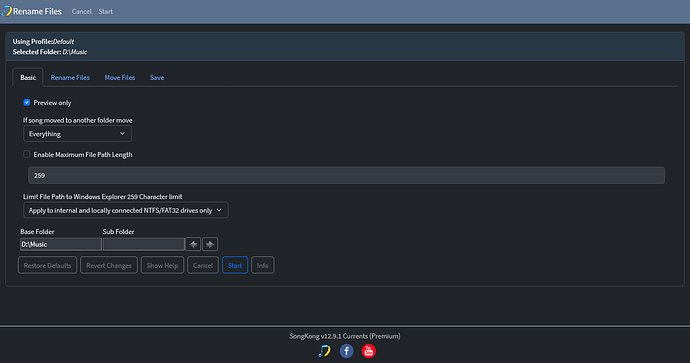Click Start in the top header bar
This screenshot has width=690, height=363.
[x=106, y=11]
